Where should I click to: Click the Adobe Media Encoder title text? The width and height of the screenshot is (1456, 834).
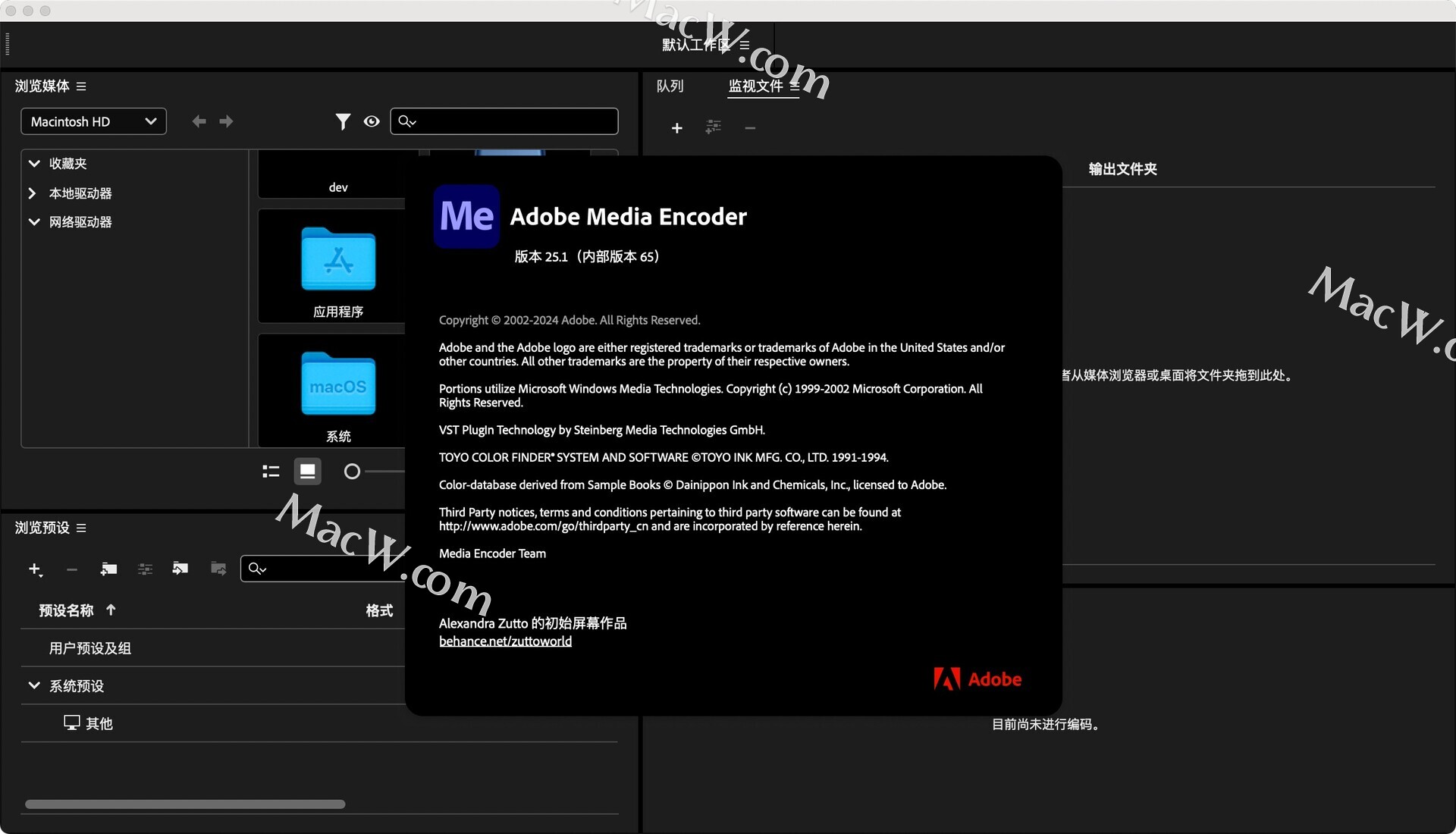tap(628, 217)
